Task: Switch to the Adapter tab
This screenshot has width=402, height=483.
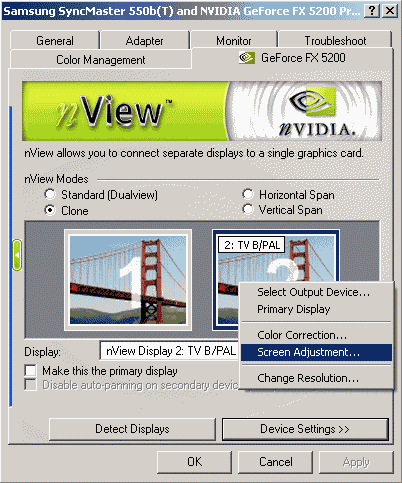Action: point(144,40)
